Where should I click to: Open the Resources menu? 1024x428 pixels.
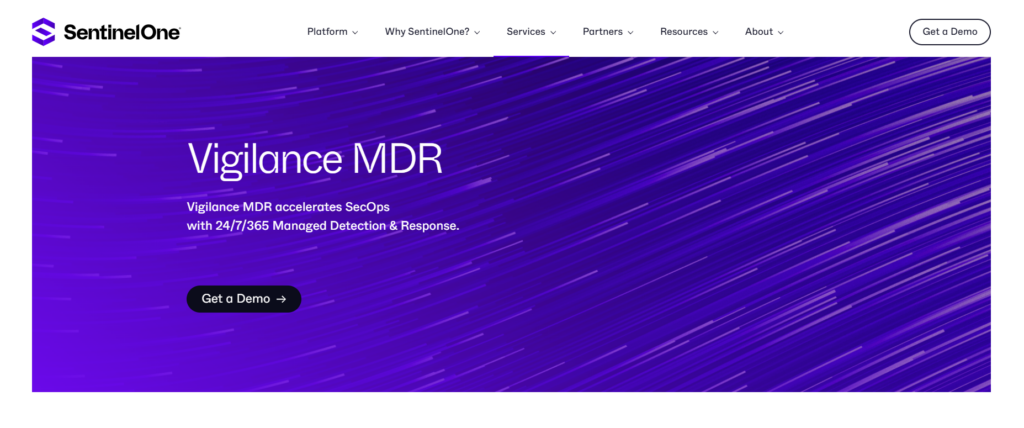point(684,32)
